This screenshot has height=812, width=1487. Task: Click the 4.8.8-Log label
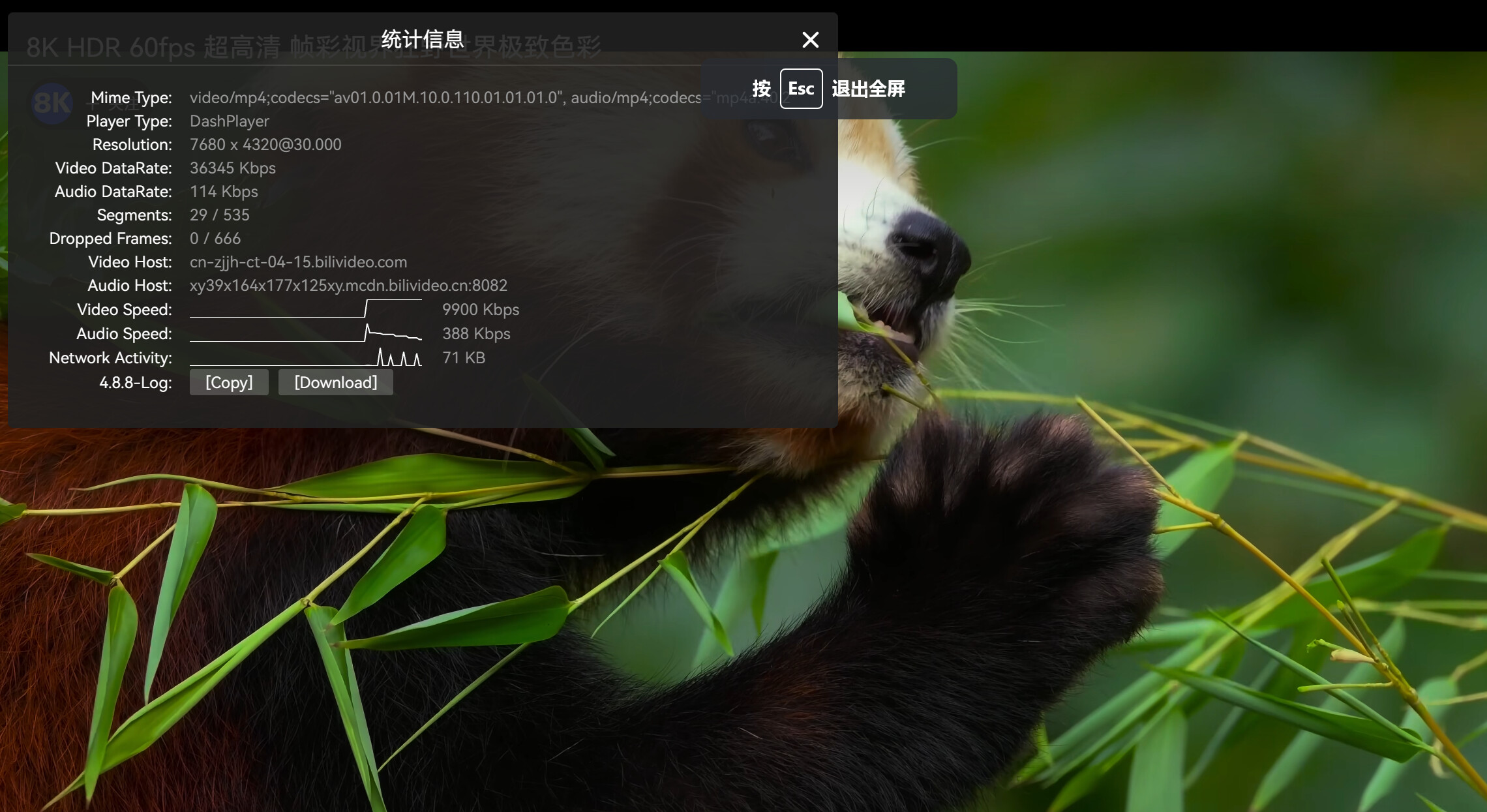point(135,383)
